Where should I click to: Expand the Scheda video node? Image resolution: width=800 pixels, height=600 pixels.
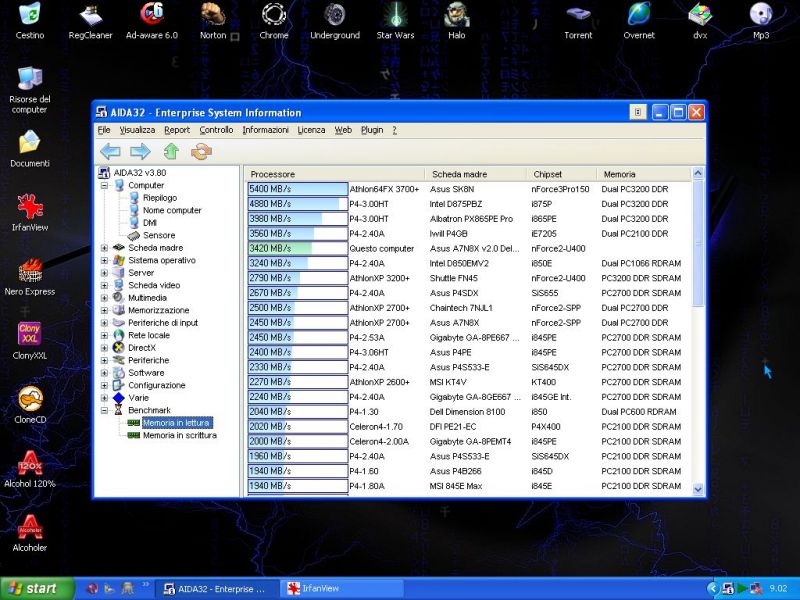(104, 285)
